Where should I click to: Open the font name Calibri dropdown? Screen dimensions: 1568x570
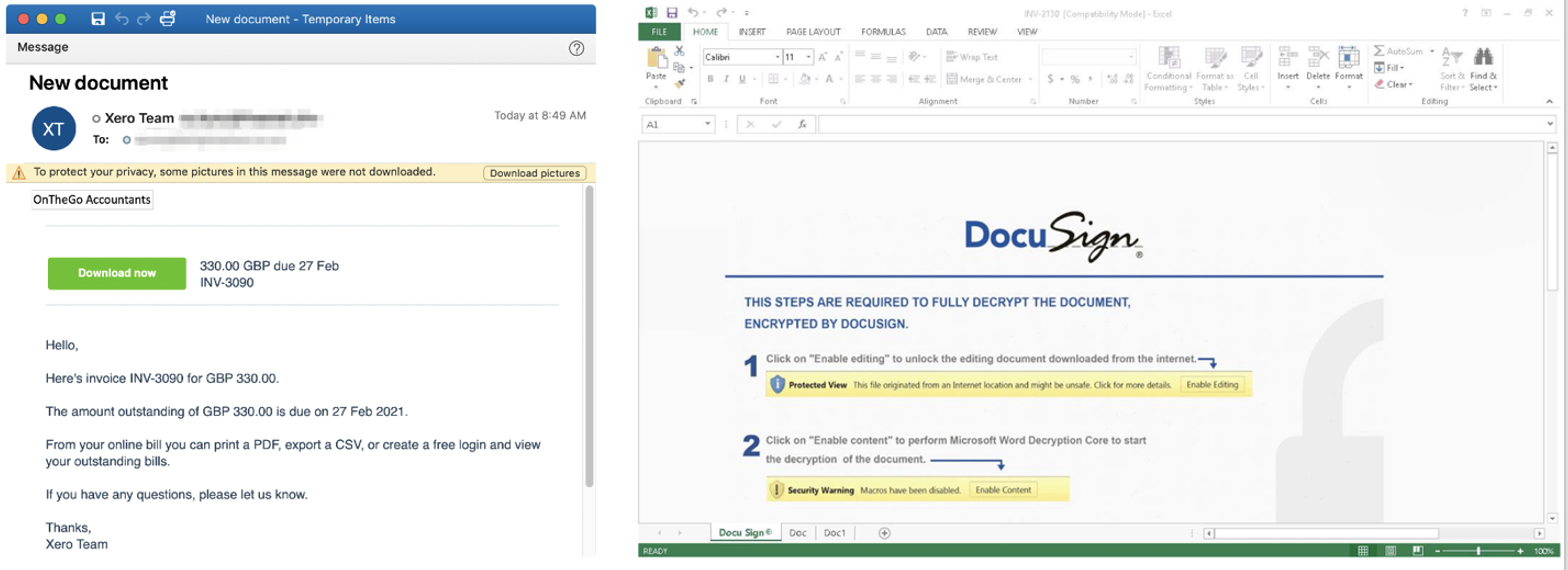pyautogui.click(x=775, y=57)
